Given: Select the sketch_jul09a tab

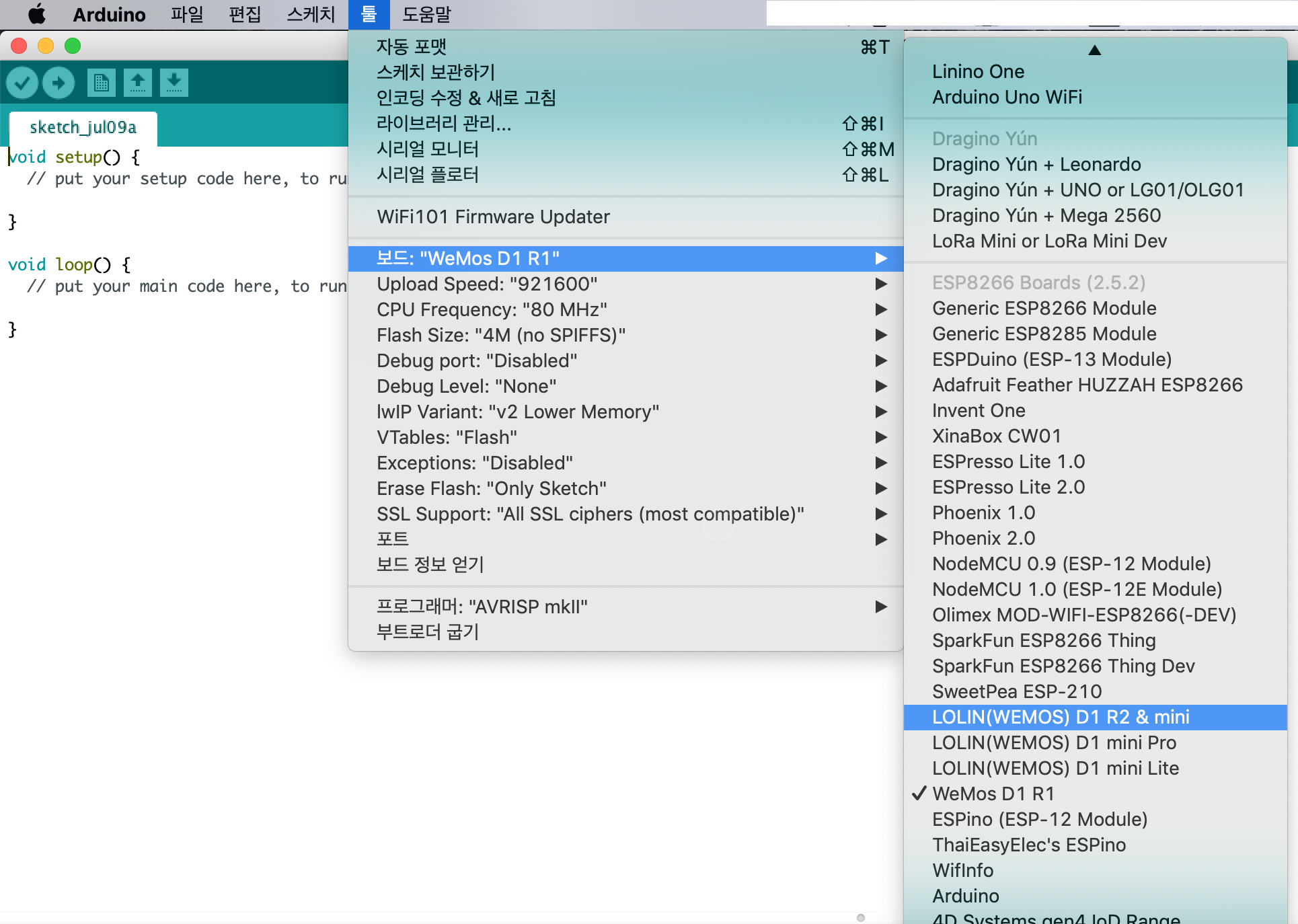Looking at the screenshot, I should point(83,128).
